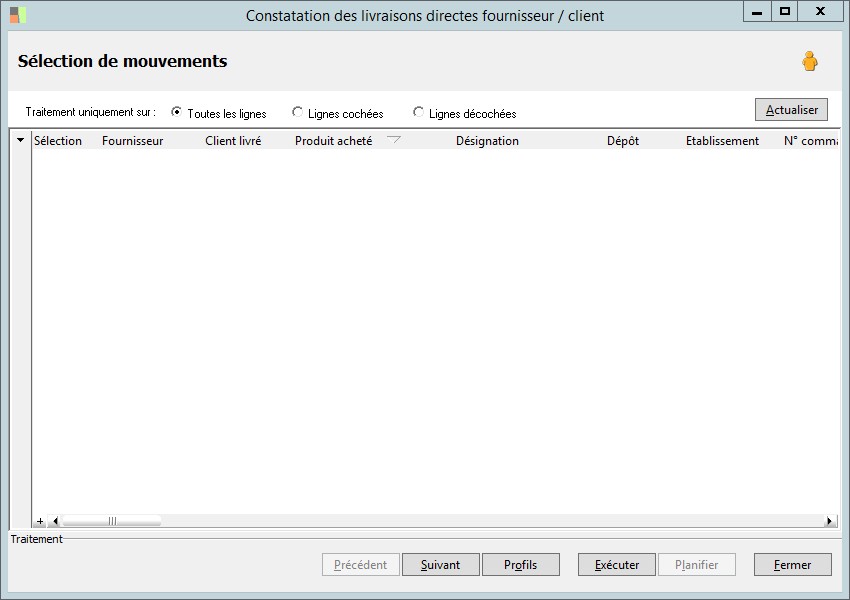850x600 pixels.
Task: Run the process with Exécuter
Action: [616, 565]
